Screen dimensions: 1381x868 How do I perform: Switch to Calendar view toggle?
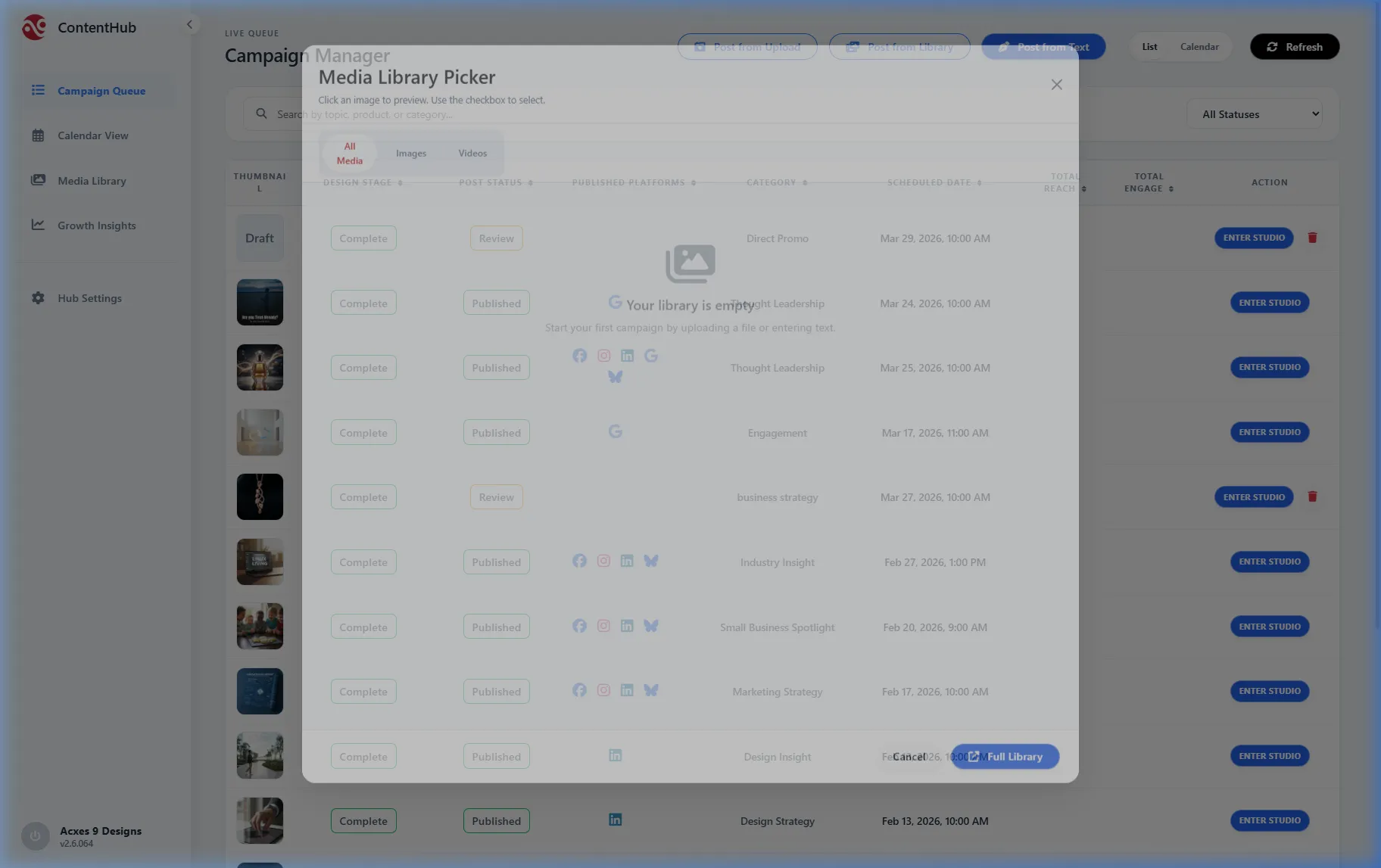tap(1199, 47)
